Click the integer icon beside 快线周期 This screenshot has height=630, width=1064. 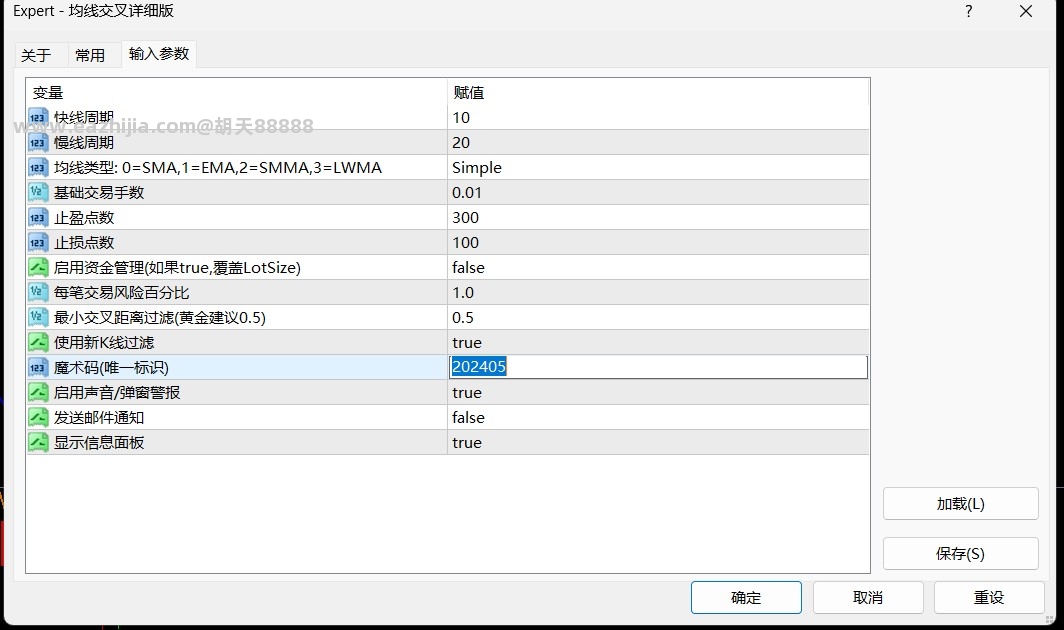(x=38, y=117)
